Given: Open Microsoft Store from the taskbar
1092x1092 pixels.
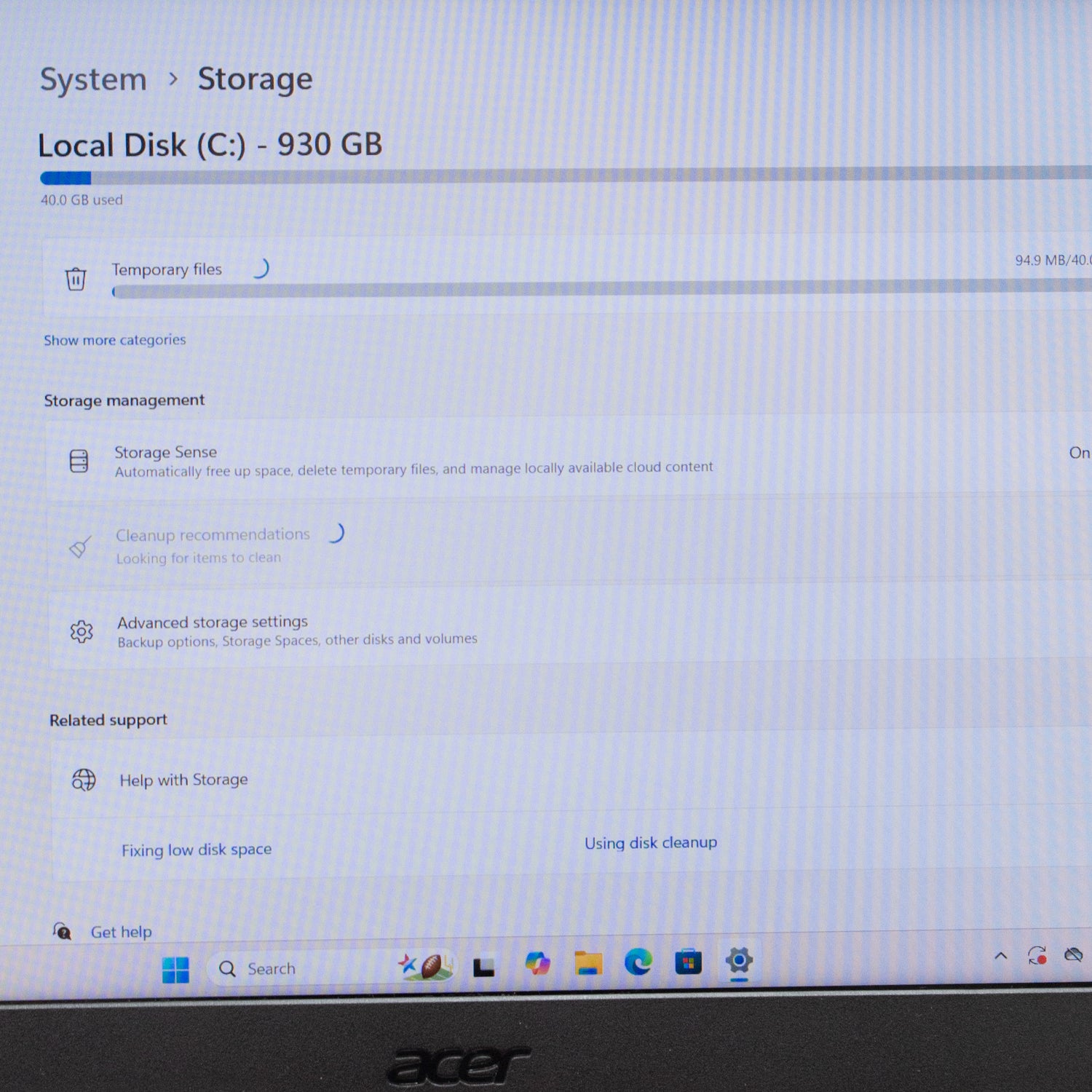Looking at the screenshot, I should click(x=688, y=962).
